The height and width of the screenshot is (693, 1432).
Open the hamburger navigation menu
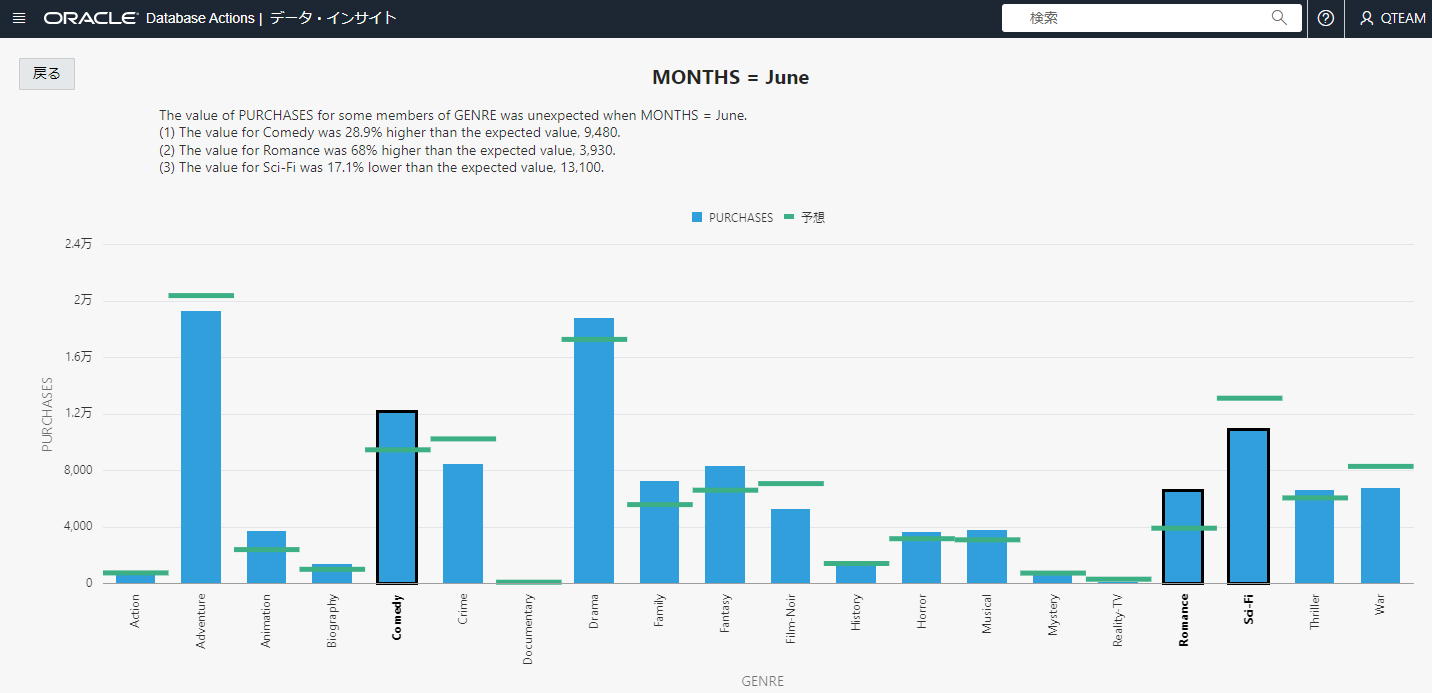click(19, 18)
